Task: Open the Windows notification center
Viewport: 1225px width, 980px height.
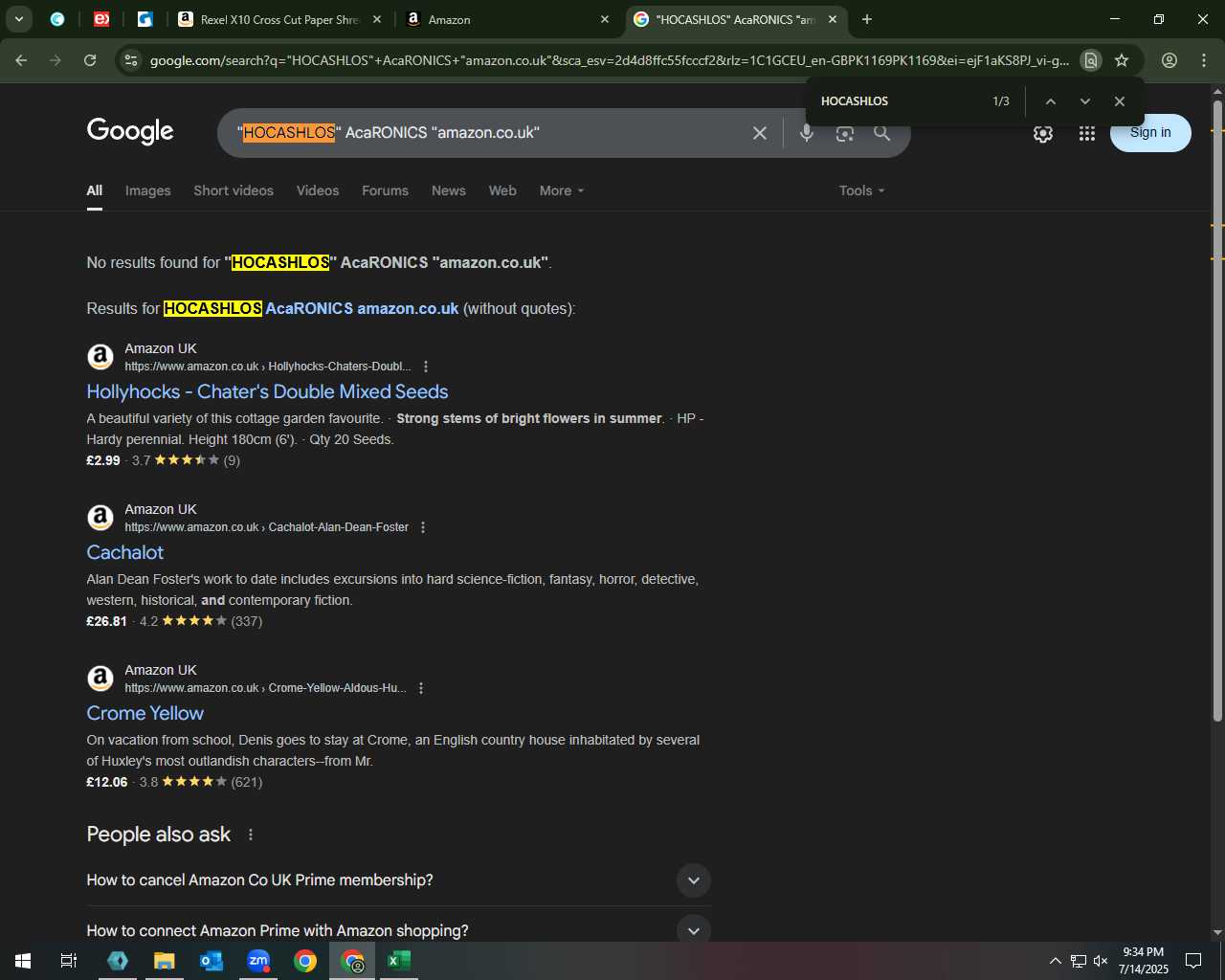Action: tap(1193, 961)
